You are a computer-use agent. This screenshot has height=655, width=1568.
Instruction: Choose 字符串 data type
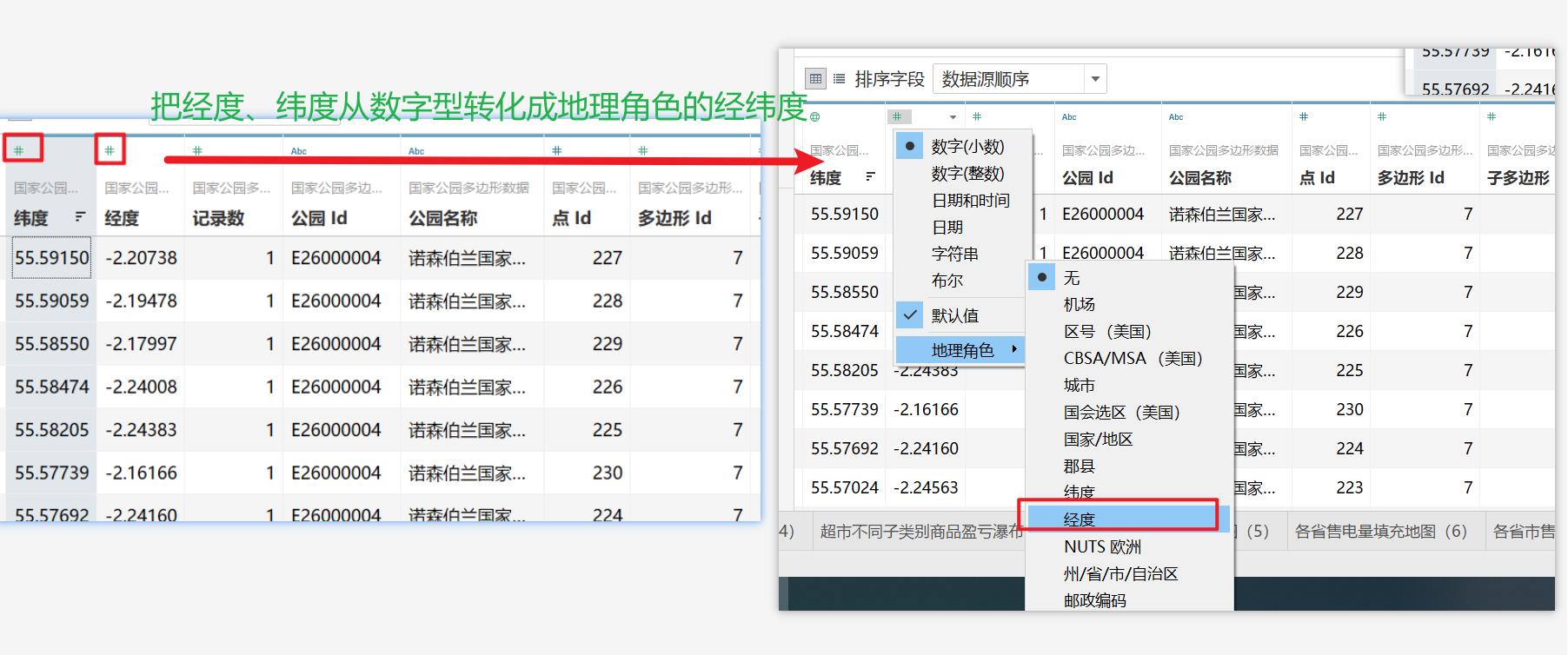[x=963, y=254]
